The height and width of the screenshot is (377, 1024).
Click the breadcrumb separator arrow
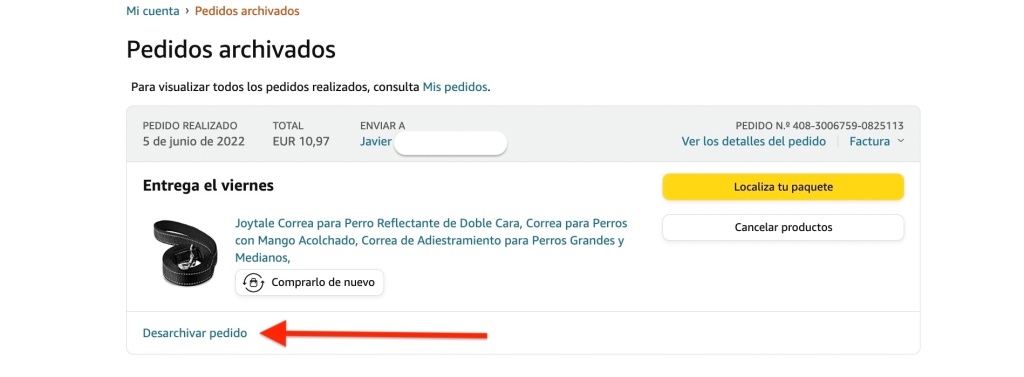(187, 11)
